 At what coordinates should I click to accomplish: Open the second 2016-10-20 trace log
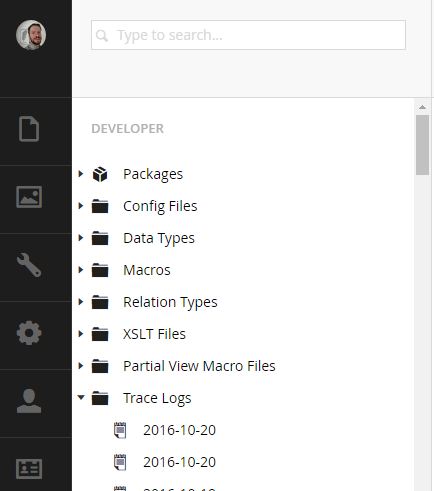click(x=179, y=462)
